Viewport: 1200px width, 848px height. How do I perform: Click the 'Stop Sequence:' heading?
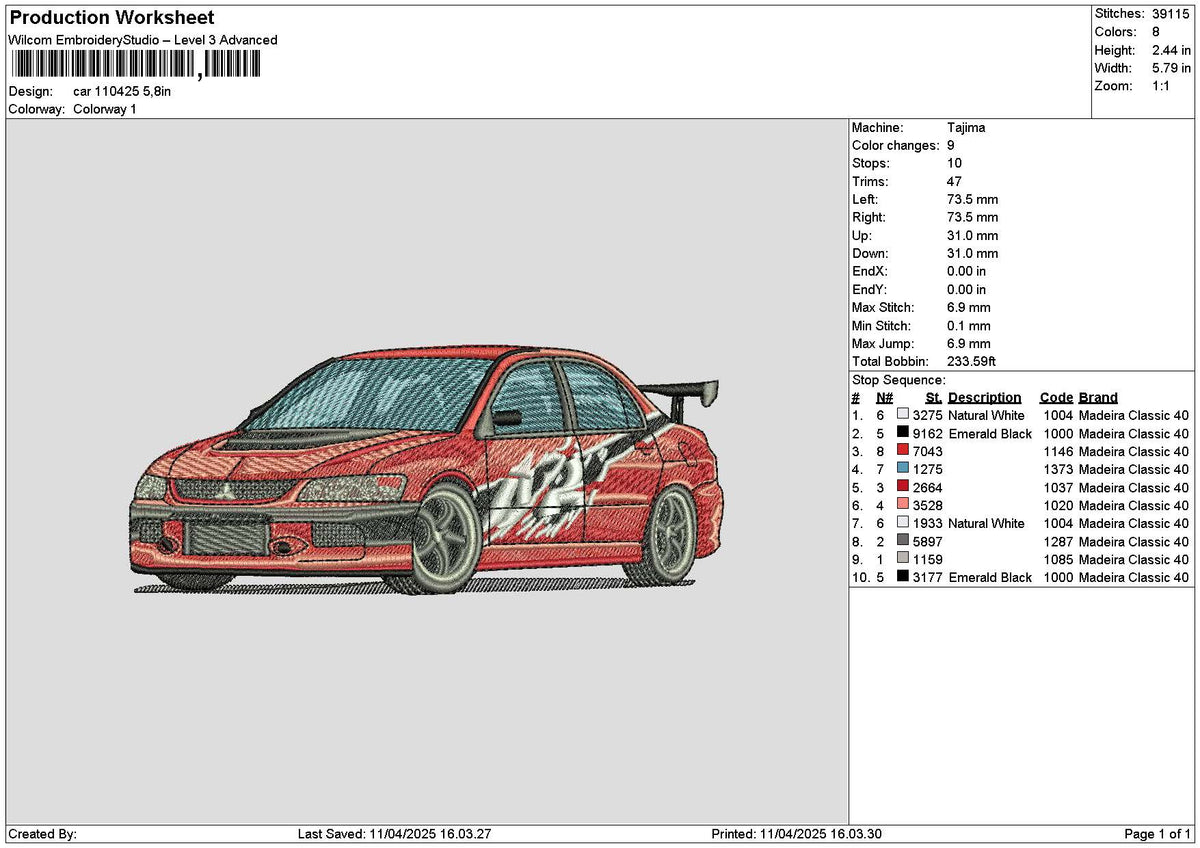click(x=898, y=380)
